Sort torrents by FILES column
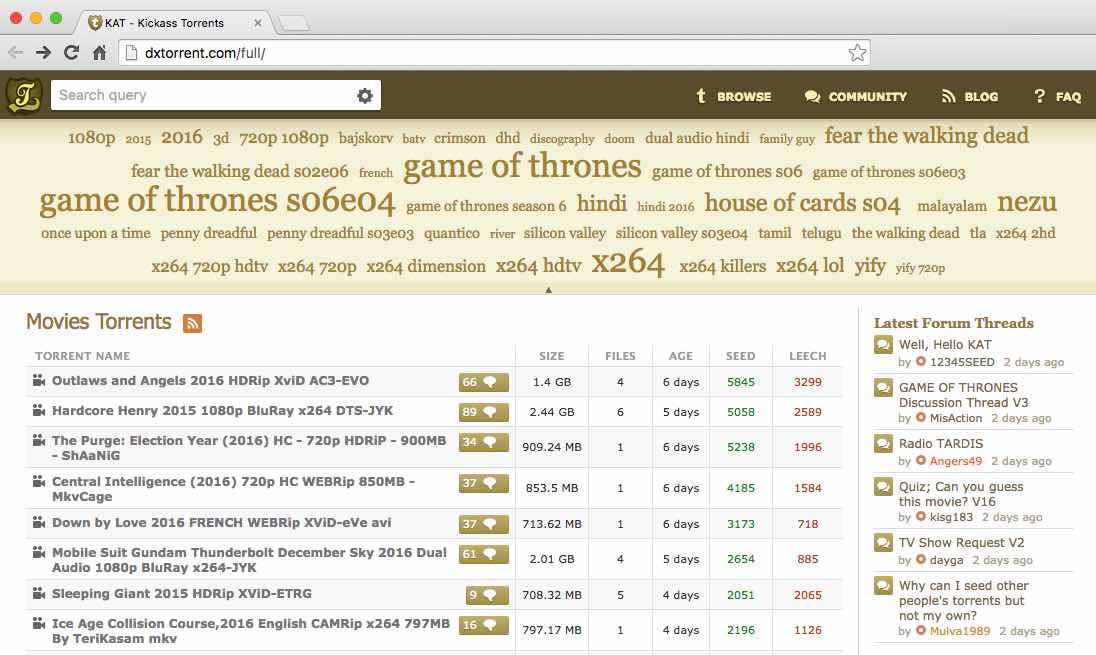Screen dimensions: 1096x655 620,356
